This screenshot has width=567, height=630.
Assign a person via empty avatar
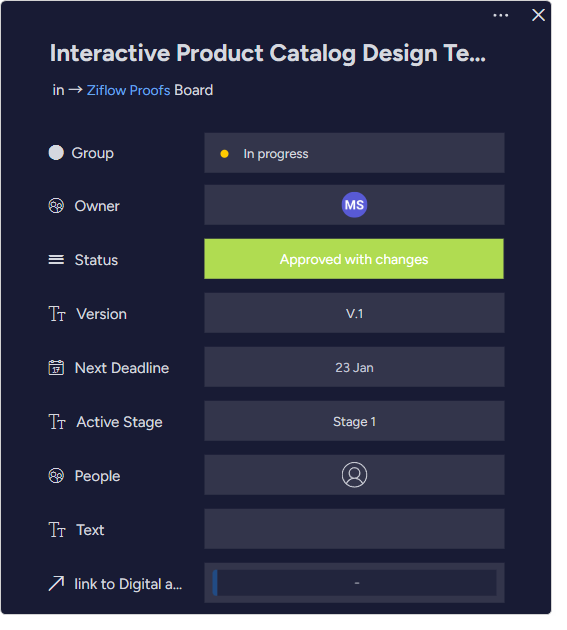[x=354, y=475]
